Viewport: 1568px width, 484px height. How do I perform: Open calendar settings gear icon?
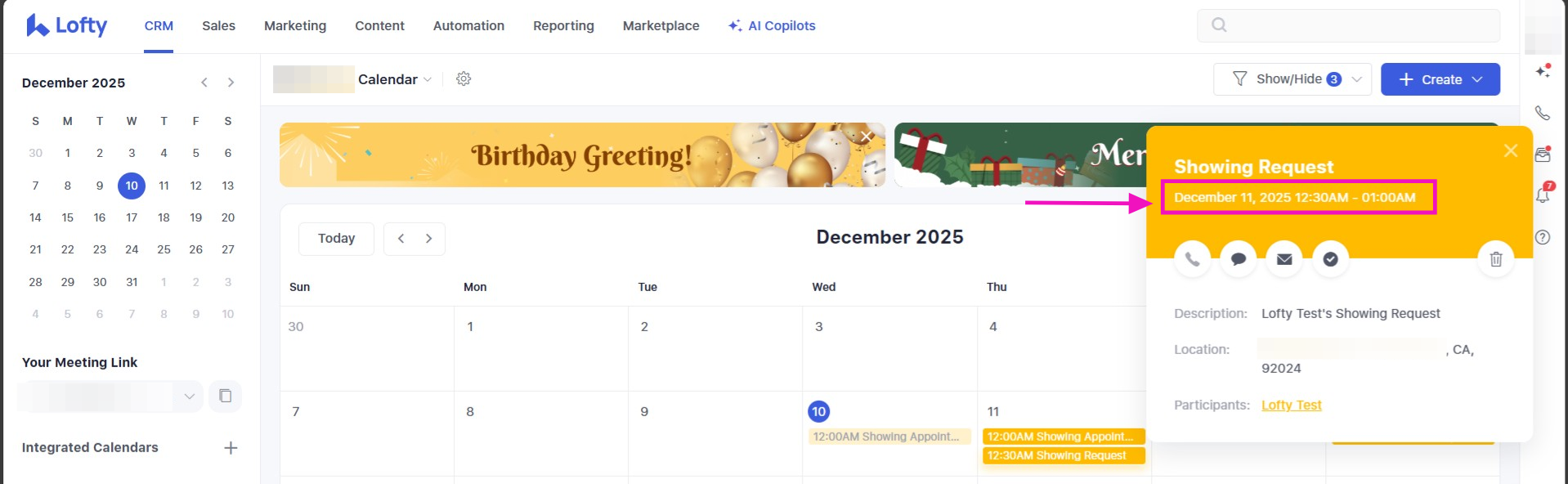[x=464, y=78]
